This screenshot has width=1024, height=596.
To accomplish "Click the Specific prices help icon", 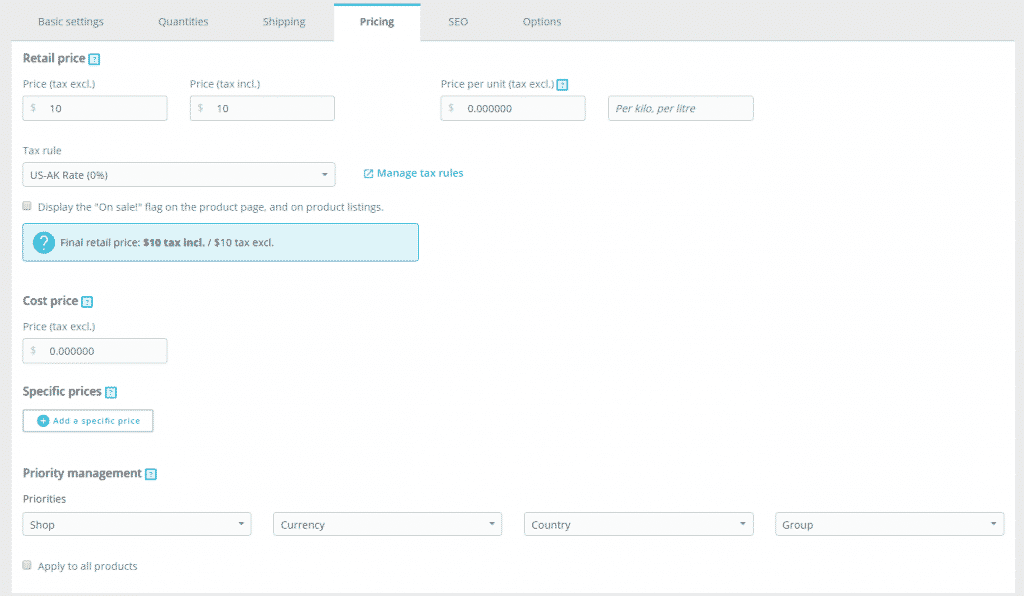I will (x=112, y=391).
